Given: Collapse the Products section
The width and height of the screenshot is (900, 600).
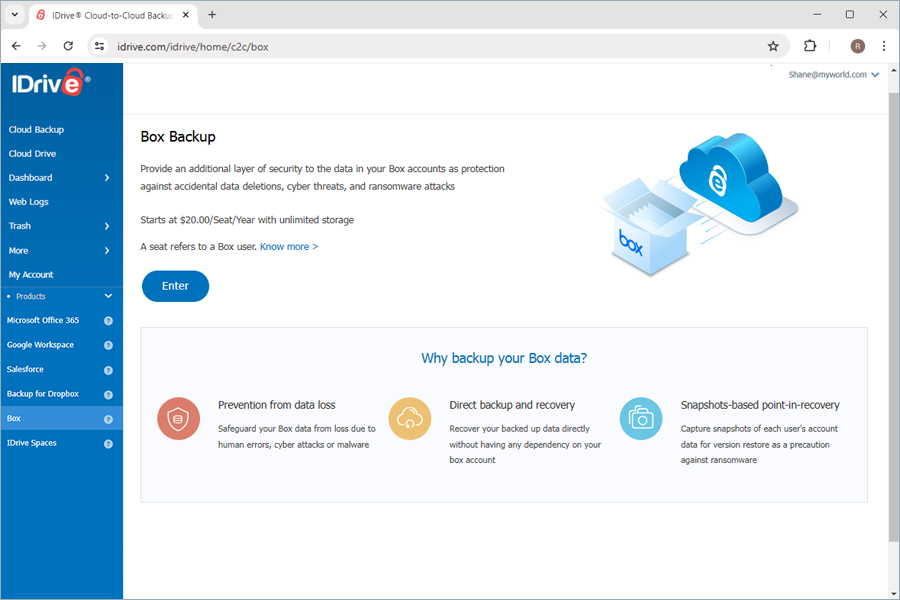Looking at the screenshot, I should pyautogui.click(x=108, y=296).
